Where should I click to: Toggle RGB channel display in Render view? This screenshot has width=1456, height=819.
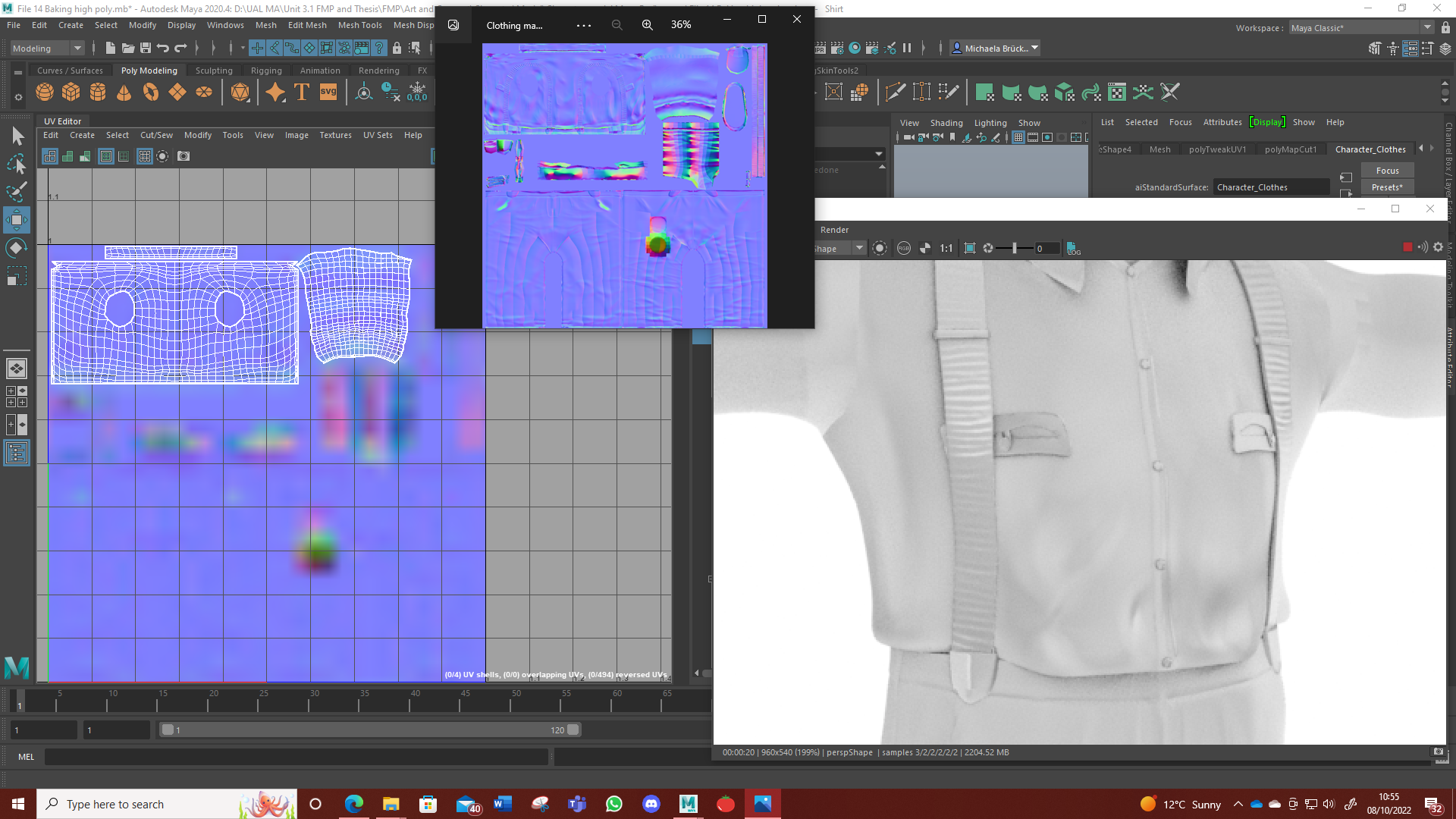pos(903,248)
